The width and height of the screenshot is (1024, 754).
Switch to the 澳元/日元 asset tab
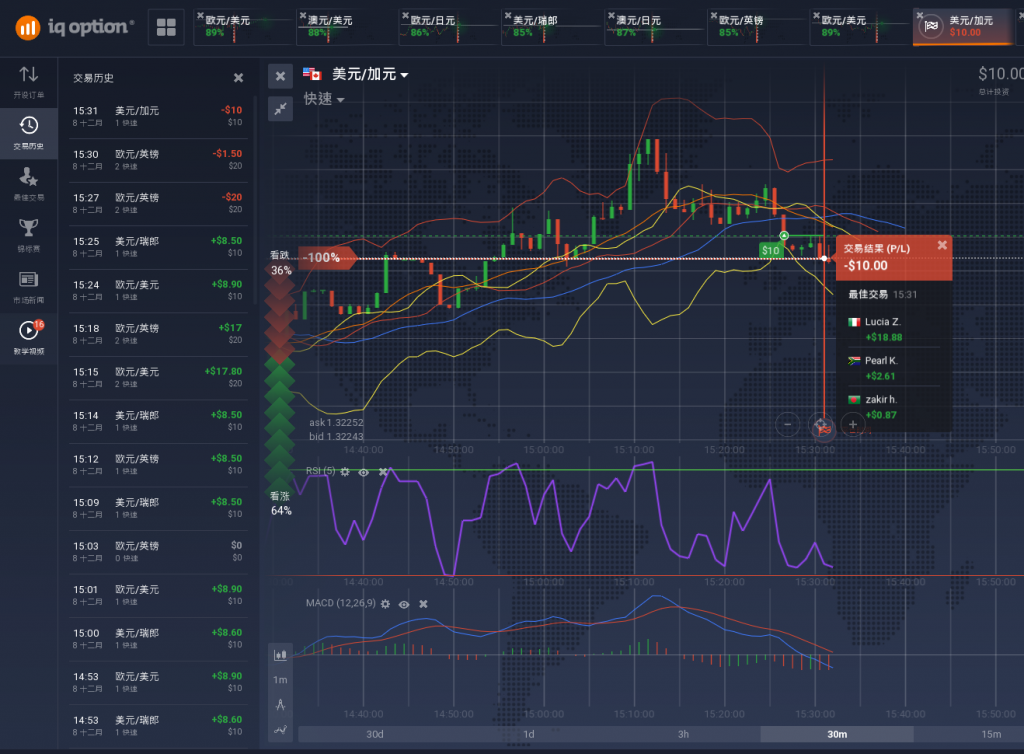pos(650,26)
